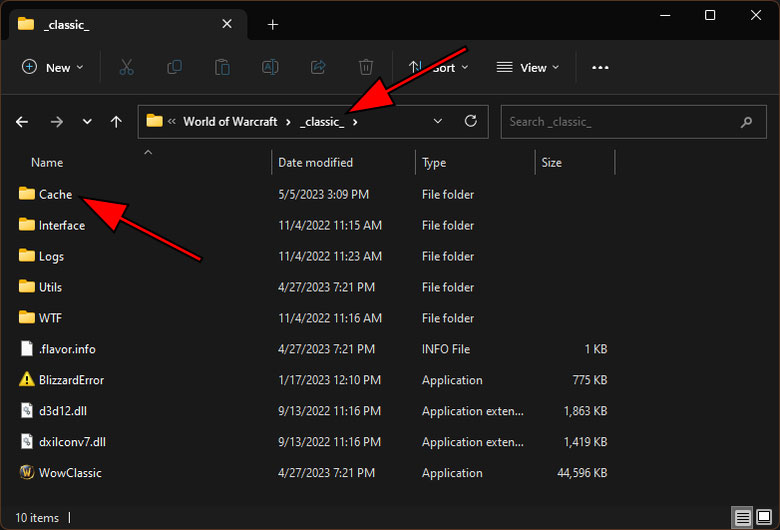Sort by Size column header

(551, 163)
